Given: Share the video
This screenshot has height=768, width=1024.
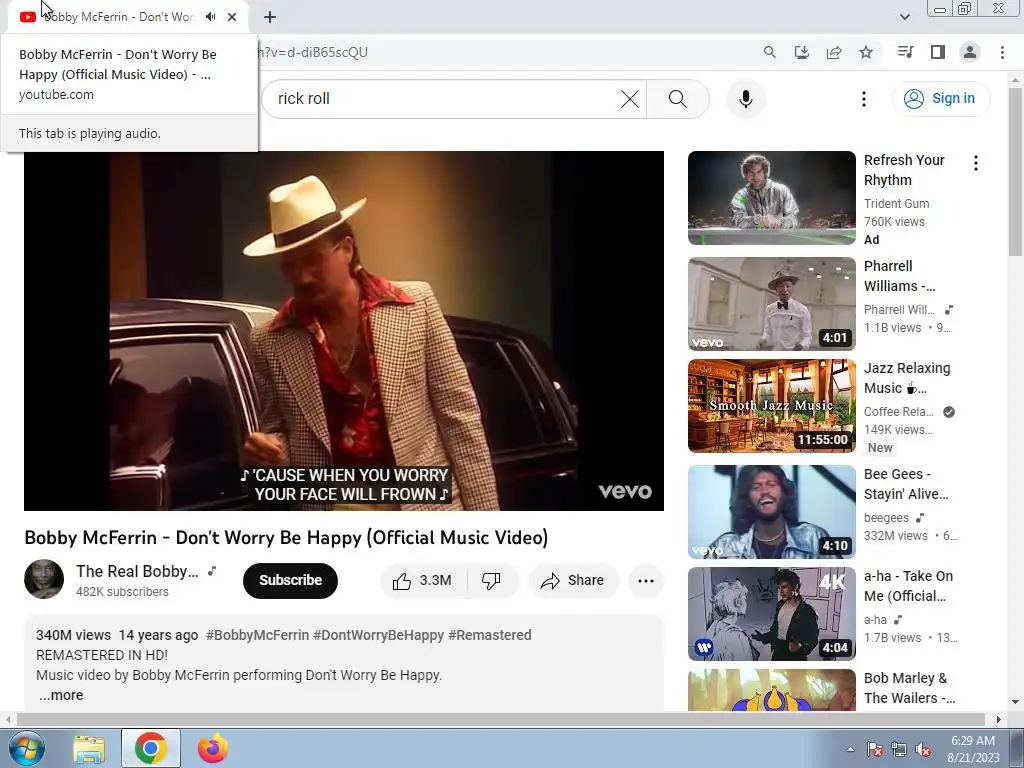Looking at the screenshot, I should (x=573, y=581).
